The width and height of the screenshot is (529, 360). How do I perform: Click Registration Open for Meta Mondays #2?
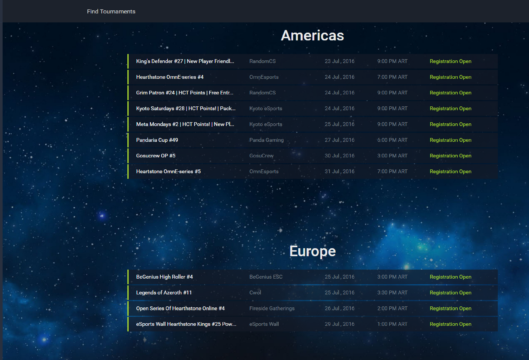click(450, 124)
